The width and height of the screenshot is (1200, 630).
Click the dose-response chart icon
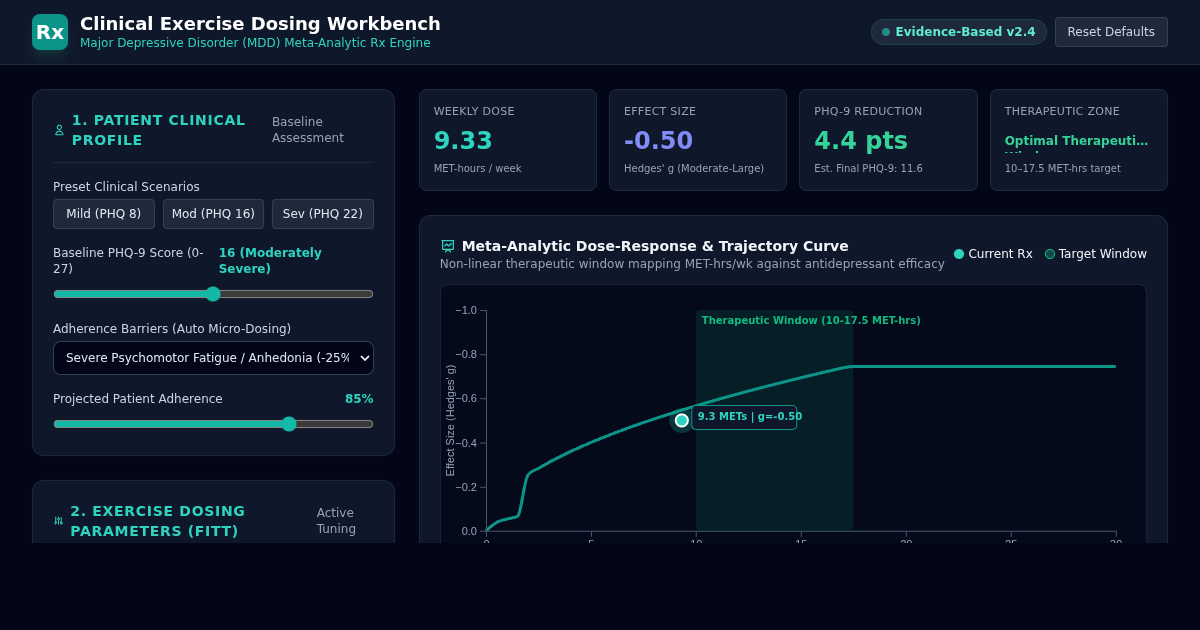click(x=448, y=246)
